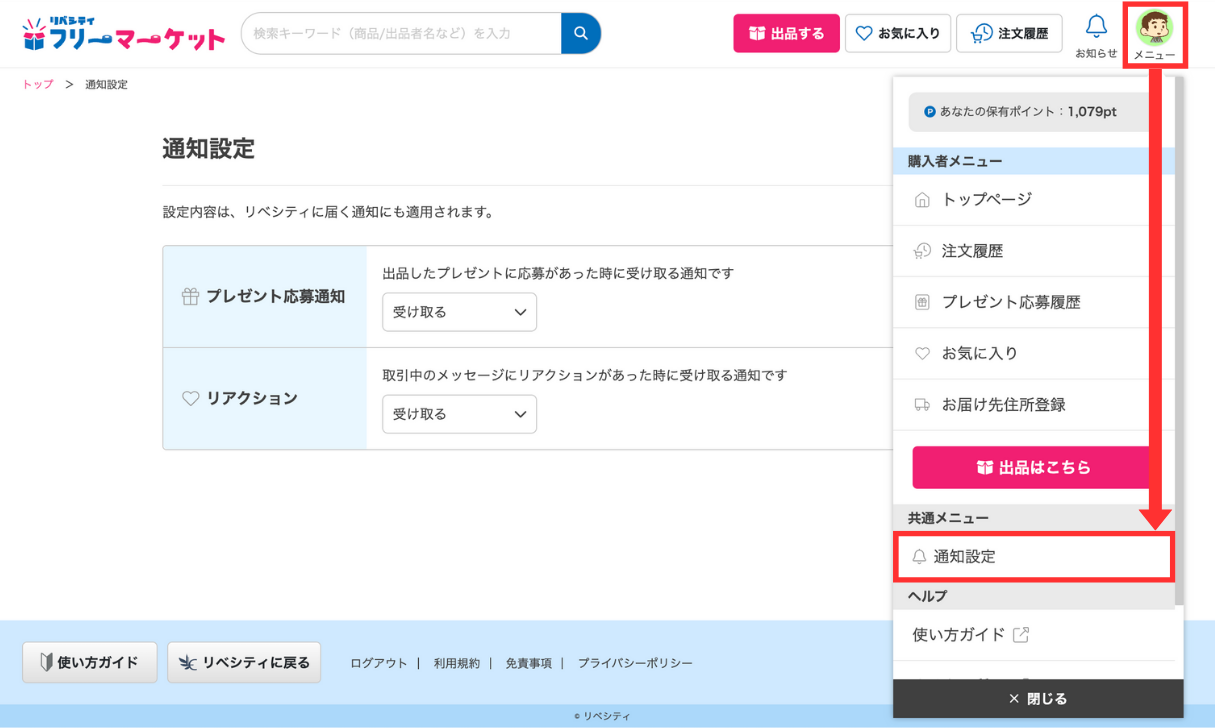This screenshot has width=1215, height=728.
Task: Select お届け先住所登録 in the menu
Action: [x=1003, y=404]
